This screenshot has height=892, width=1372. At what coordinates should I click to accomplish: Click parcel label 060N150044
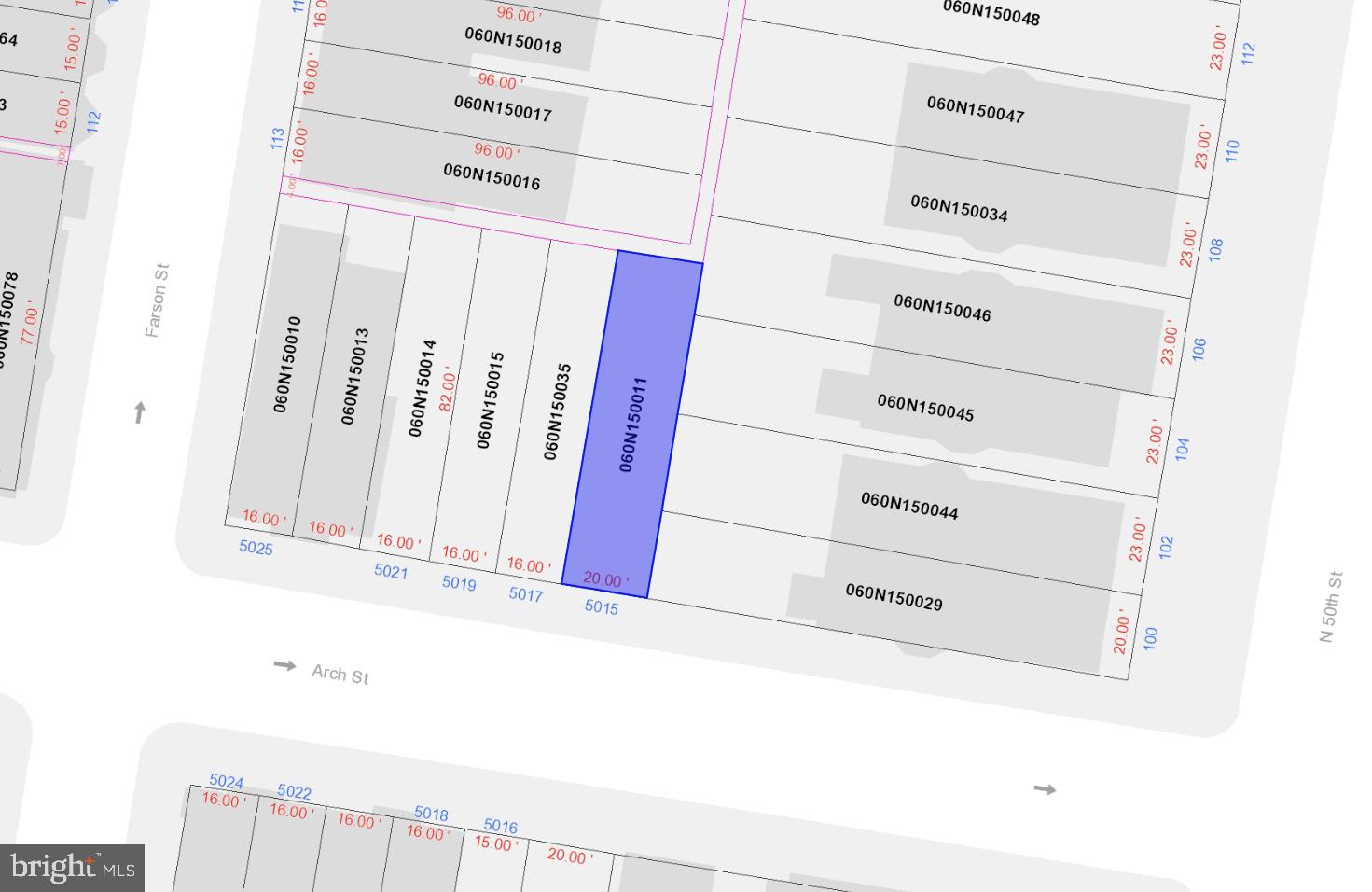click(x=909, y=506)
